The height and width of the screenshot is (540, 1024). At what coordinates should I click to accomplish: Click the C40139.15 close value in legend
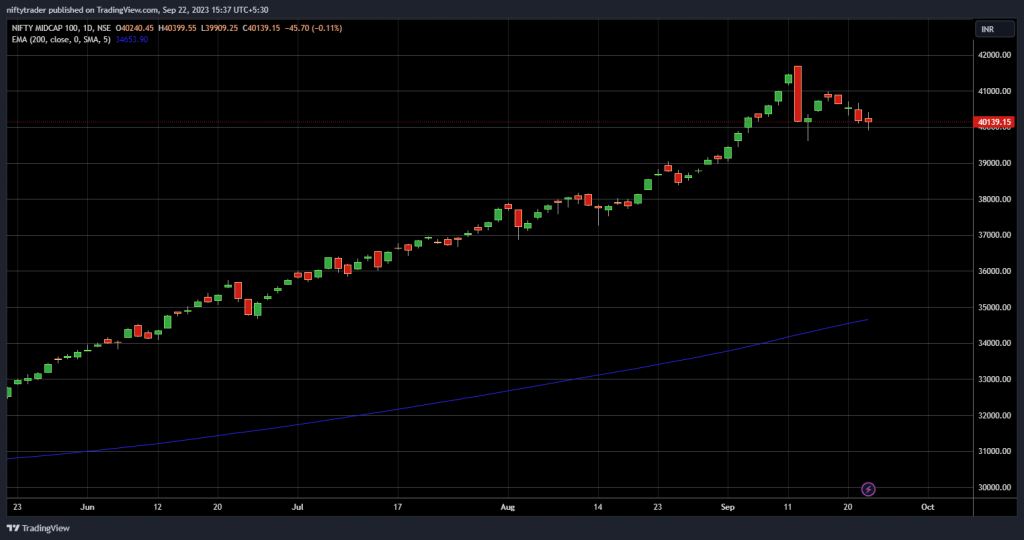pyautogui.click(x=261, y=28)
